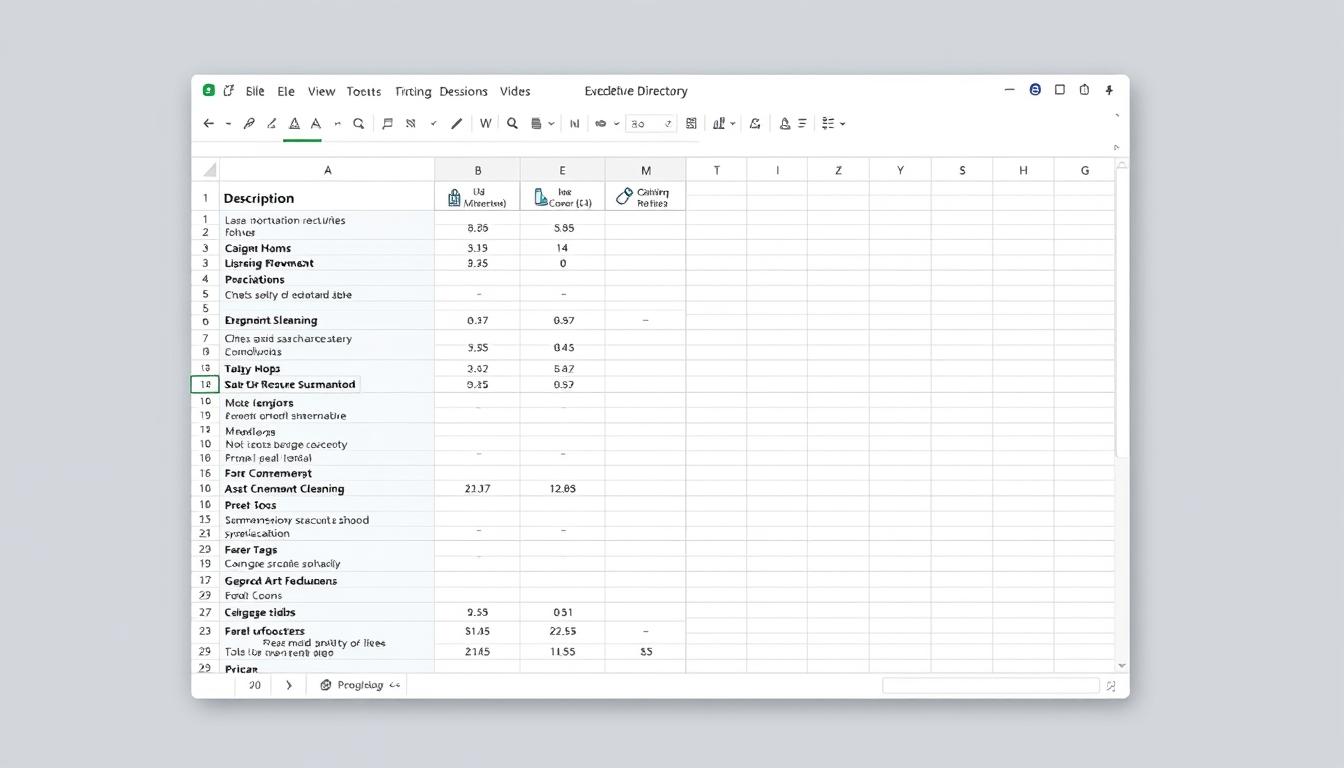Click the green spreadsheet app icon
The width and height of the screenshot is (1344, 768).
208,90
